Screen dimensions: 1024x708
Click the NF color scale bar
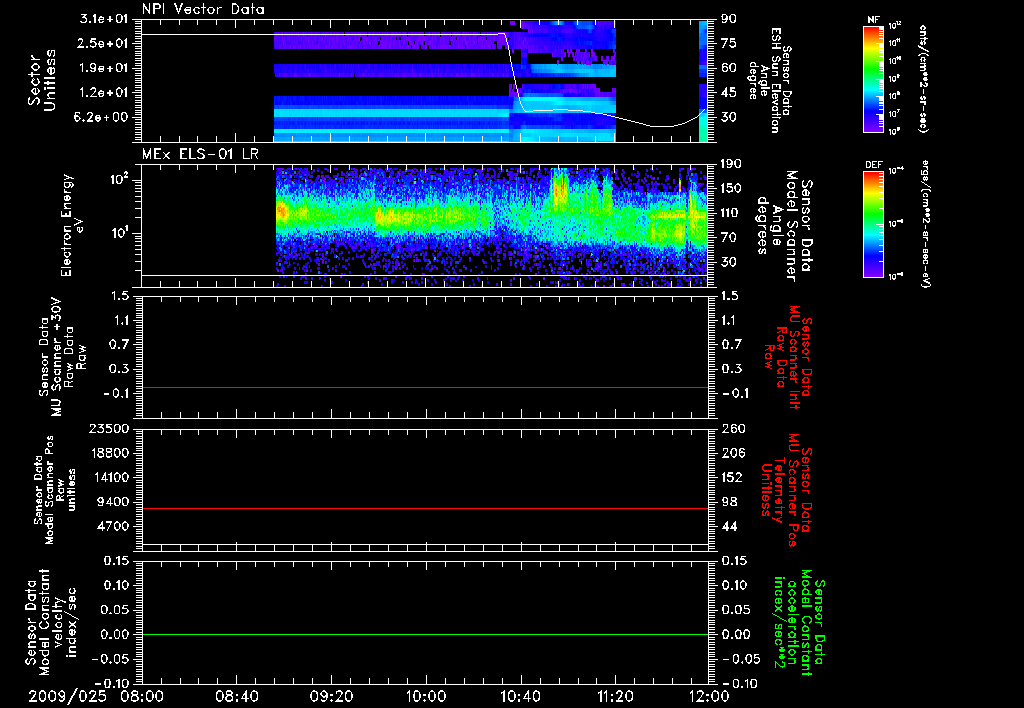click(x=874, y=79)
